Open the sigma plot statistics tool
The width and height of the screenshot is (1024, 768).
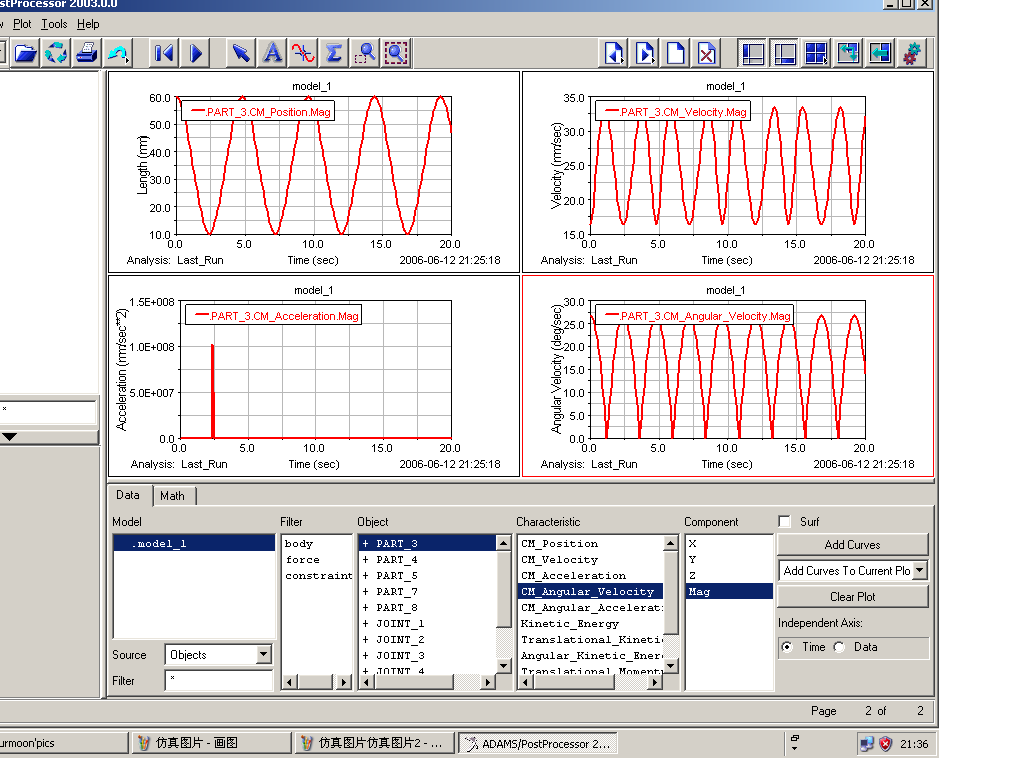coord(334,53)
